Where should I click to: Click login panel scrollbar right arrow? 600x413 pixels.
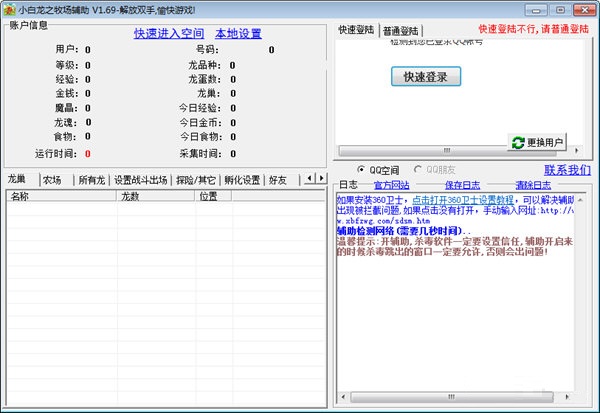click(x=577, y=150)
